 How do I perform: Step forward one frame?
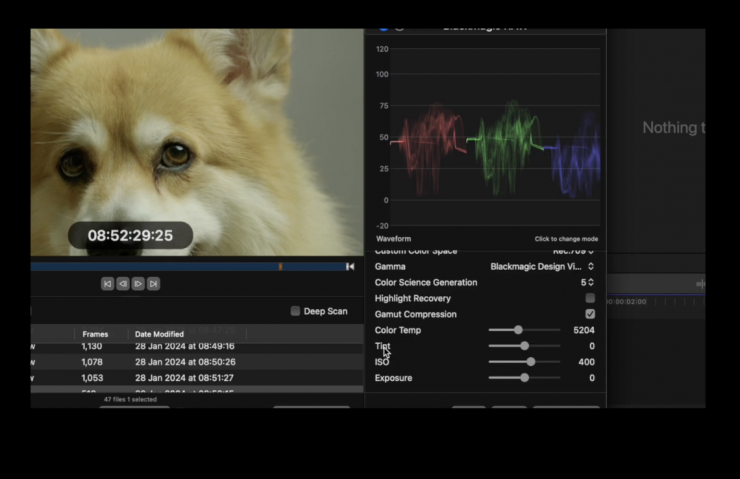[x=138, y=284]
